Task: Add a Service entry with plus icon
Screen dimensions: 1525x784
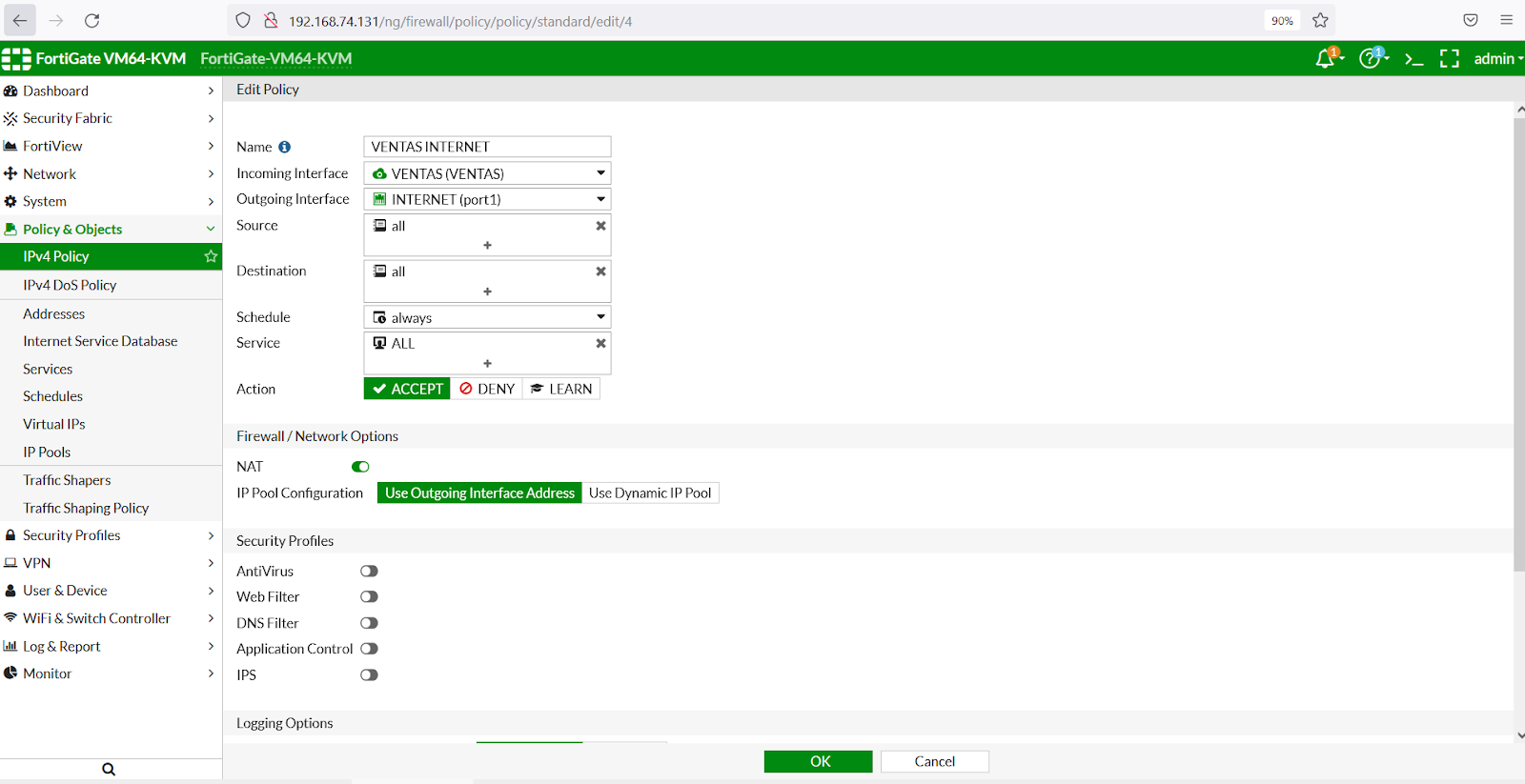Action: point(487,363)
